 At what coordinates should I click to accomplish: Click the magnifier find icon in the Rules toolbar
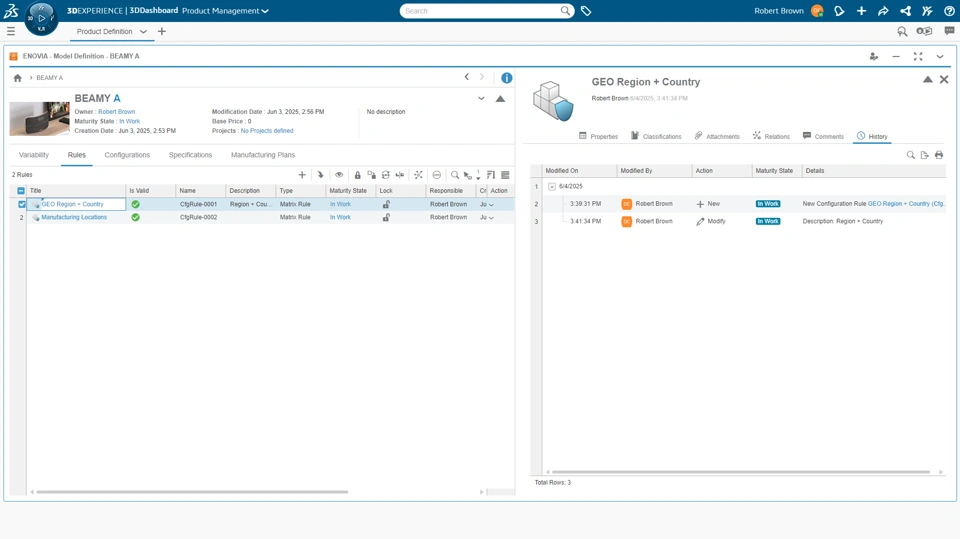(x=455, y=175)
